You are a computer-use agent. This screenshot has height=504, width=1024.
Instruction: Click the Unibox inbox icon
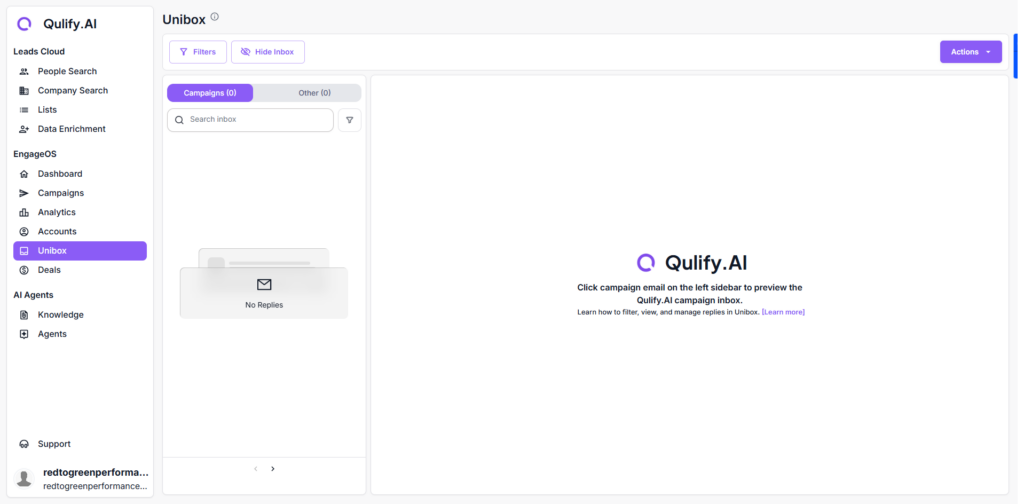pos(24,251)
